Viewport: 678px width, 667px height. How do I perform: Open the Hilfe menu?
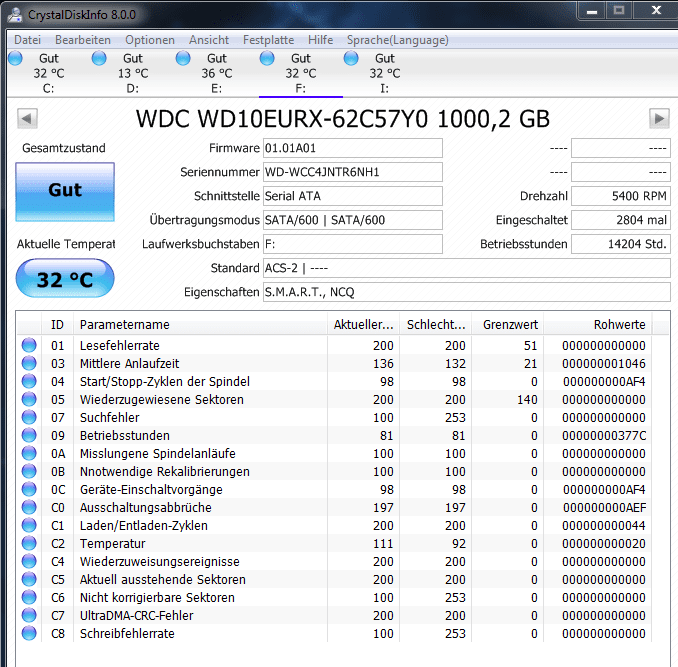320,40
